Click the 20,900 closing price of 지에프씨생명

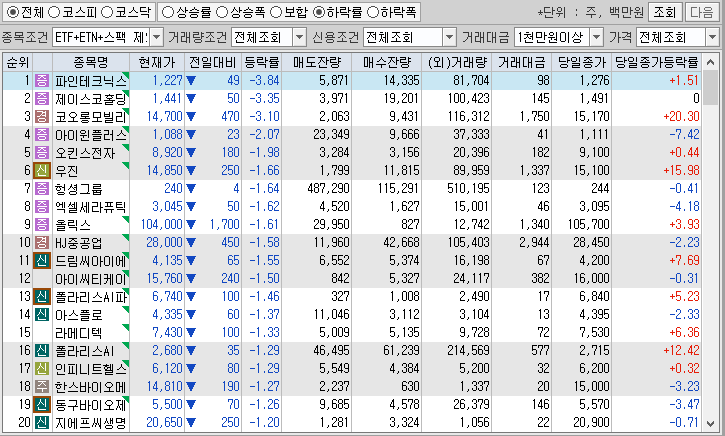(x=591, y=423)
